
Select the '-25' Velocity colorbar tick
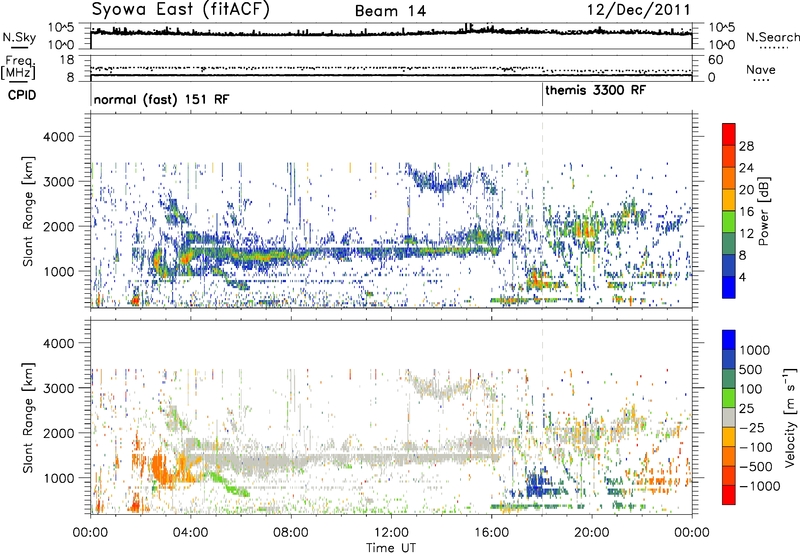coord(752,427)
